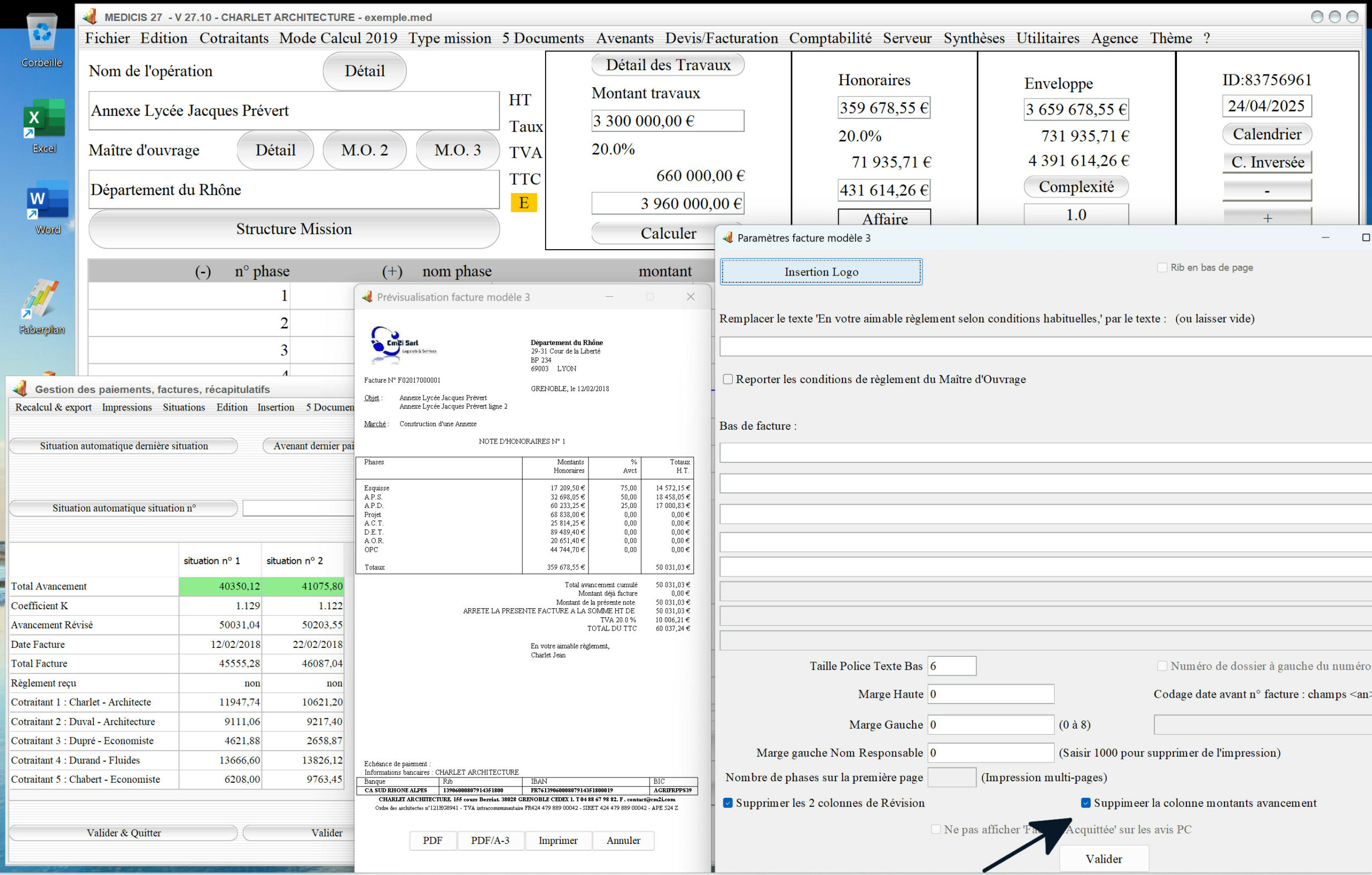Open the Edition menu in MEDICIS
Viewport: 1372px width, 875px height.
coord(163,38)
